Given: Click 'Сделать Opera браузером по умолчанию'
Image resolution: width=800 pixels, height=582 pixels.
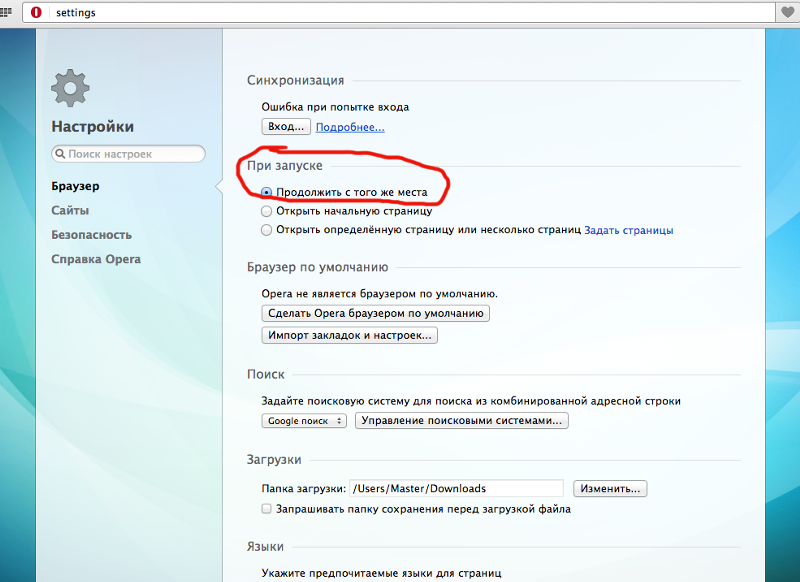Looking at the screenshot, I should (376, 313).
